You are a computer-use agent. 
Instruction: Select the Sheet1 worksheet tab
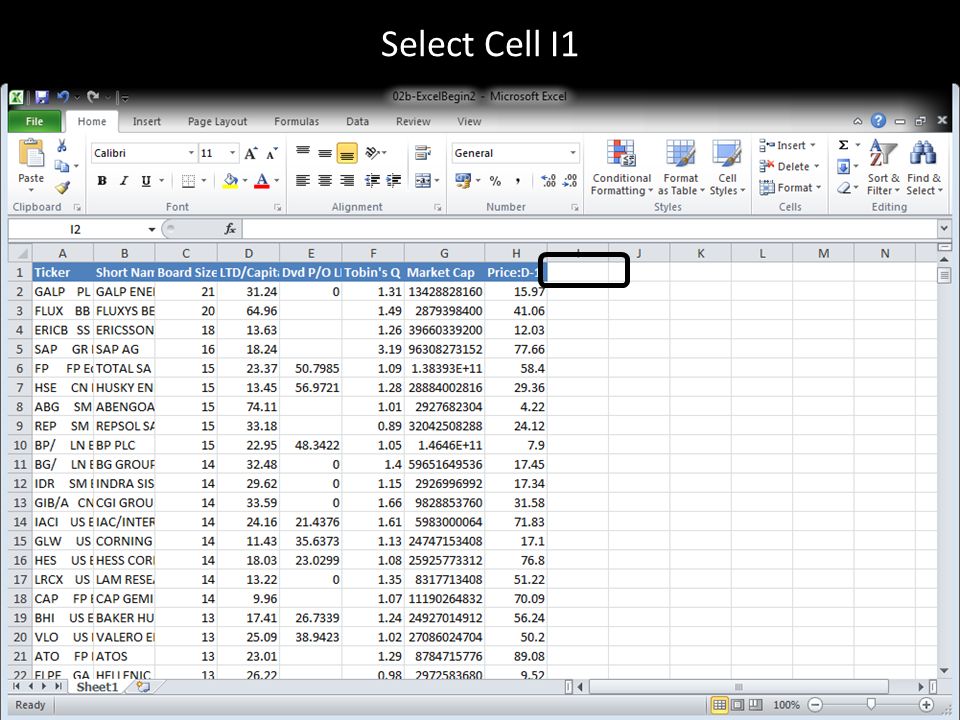(97, 687)
